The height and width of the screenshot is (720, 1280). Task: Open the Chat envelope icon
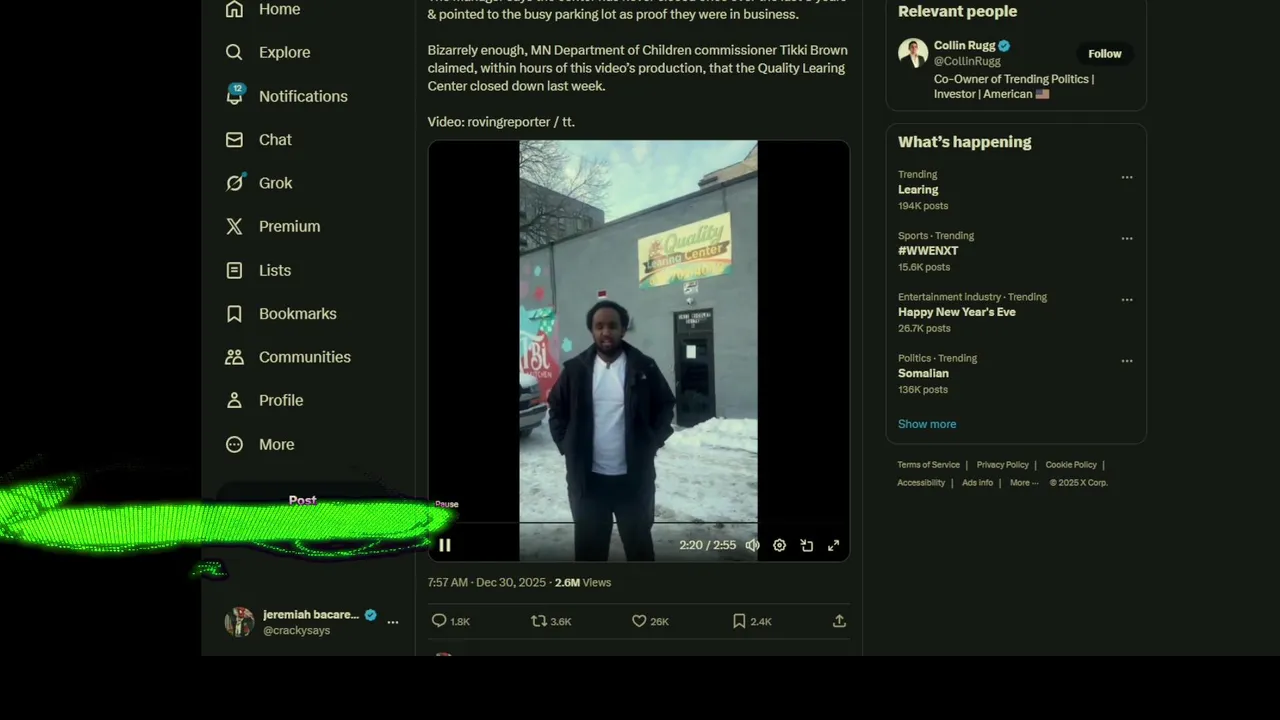[x=234, y=140]
